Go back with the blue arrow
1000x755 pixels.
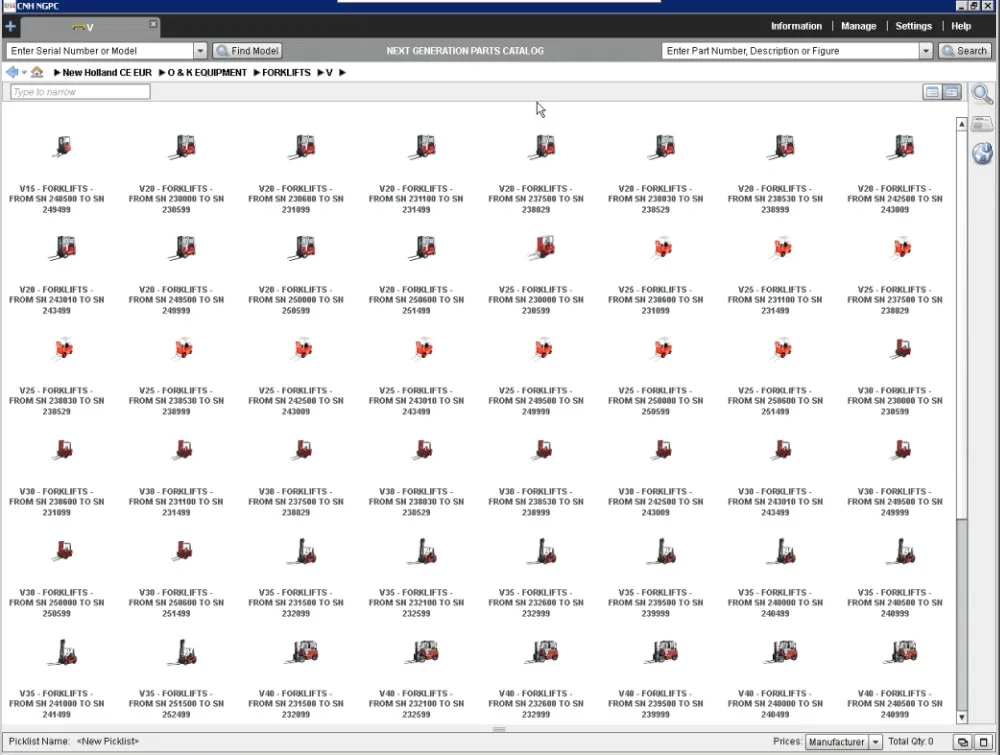pyautogui.click(x=11, y=72)
